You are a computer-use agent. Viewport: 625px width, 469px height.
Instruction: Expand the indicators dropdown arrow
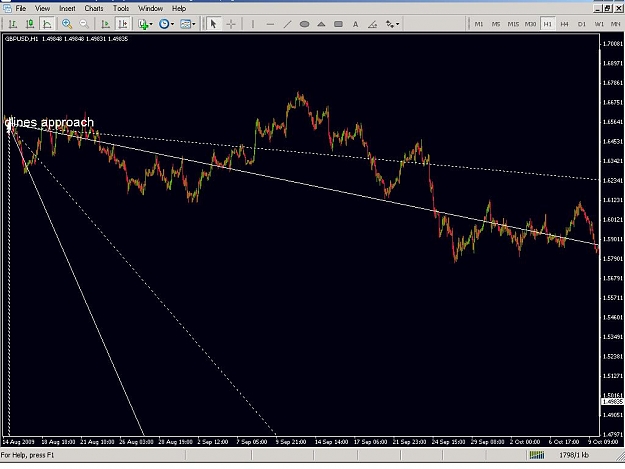(151, 24)
